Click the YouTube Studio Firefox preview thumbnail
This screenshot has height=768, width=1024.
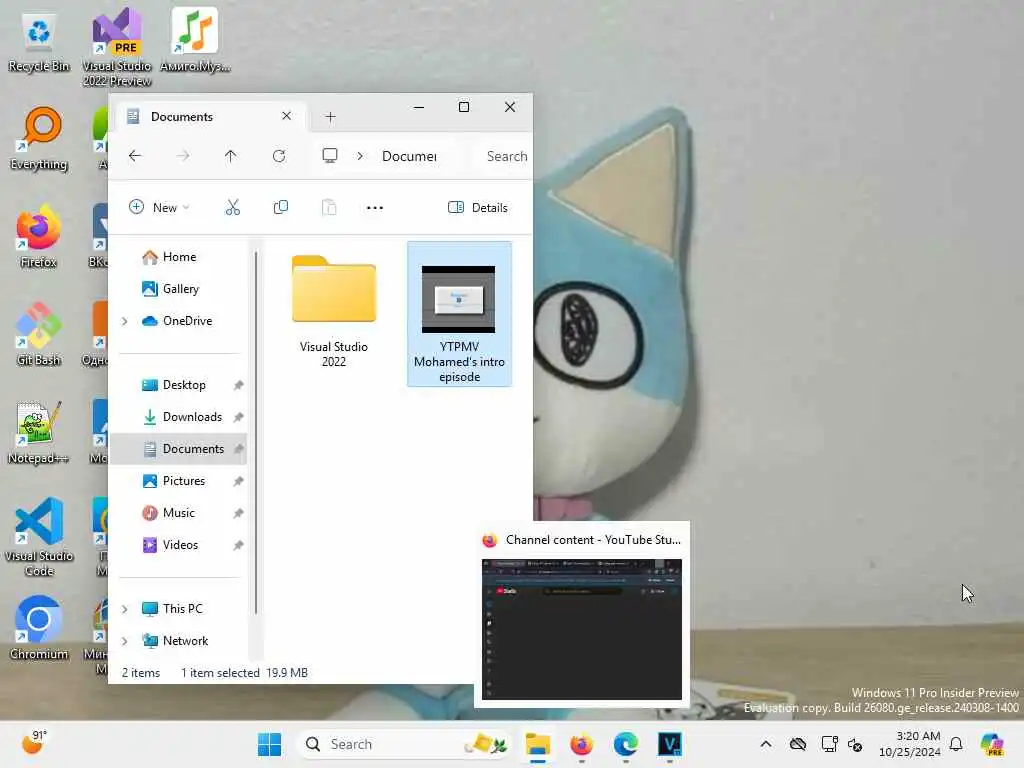pos(581,629)
